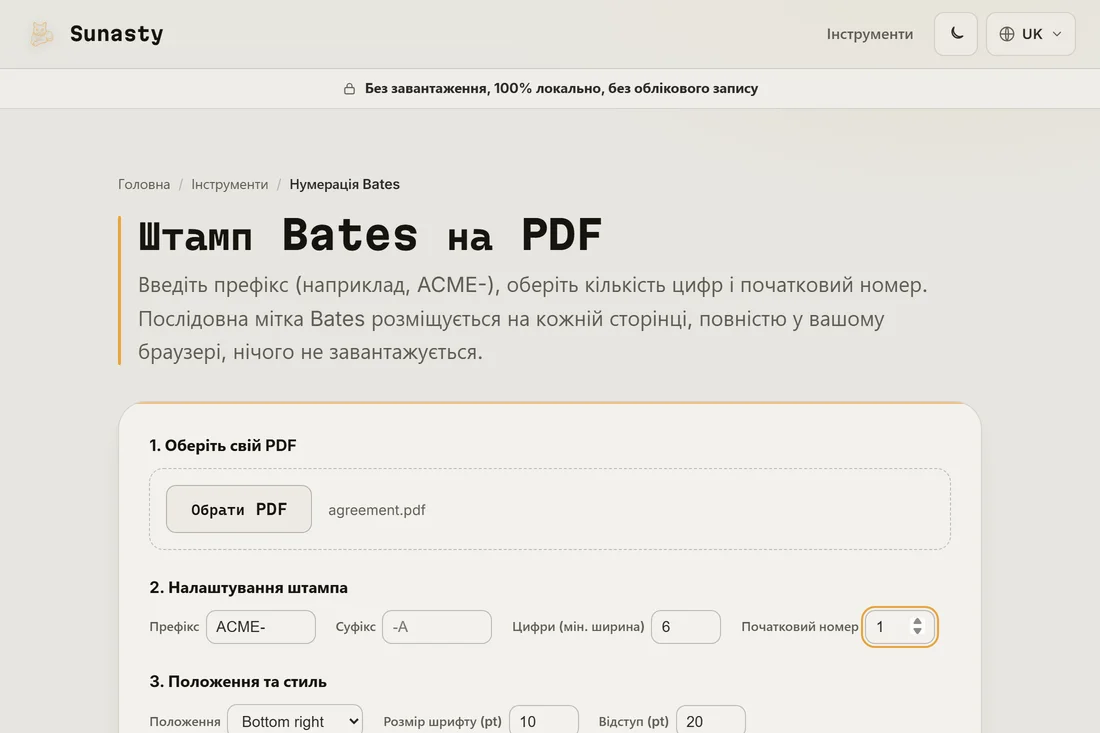
Task: Increase Початковий номер with up arrow
Action: pyautogui.click(x=917, y=621)
